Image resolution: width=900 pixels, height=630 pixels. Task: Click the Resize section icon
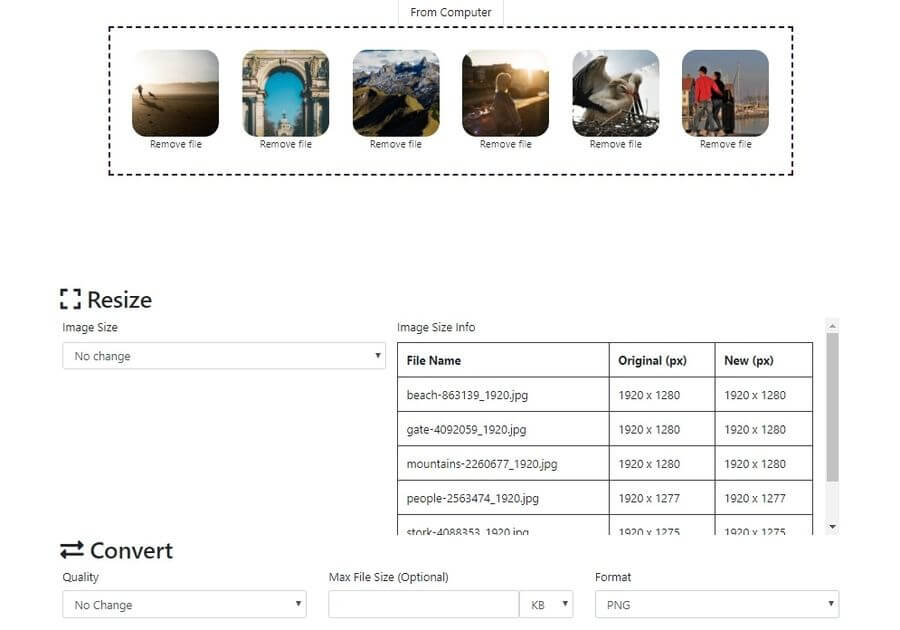coord(71,299)
